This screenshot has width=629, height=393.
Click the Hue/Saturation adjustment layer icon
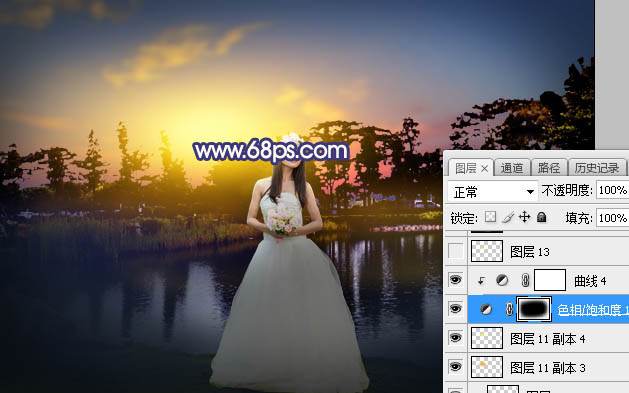tap(486, 309)
